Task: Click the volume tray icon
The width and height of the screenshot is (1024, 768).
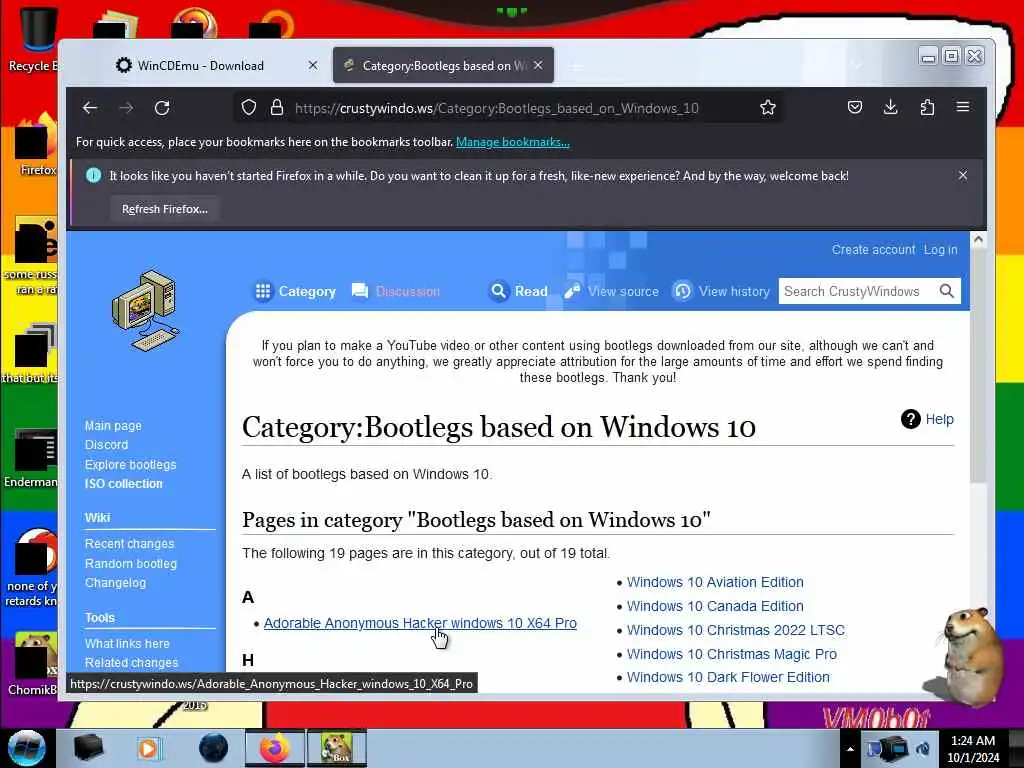Action: coord(923,749)
